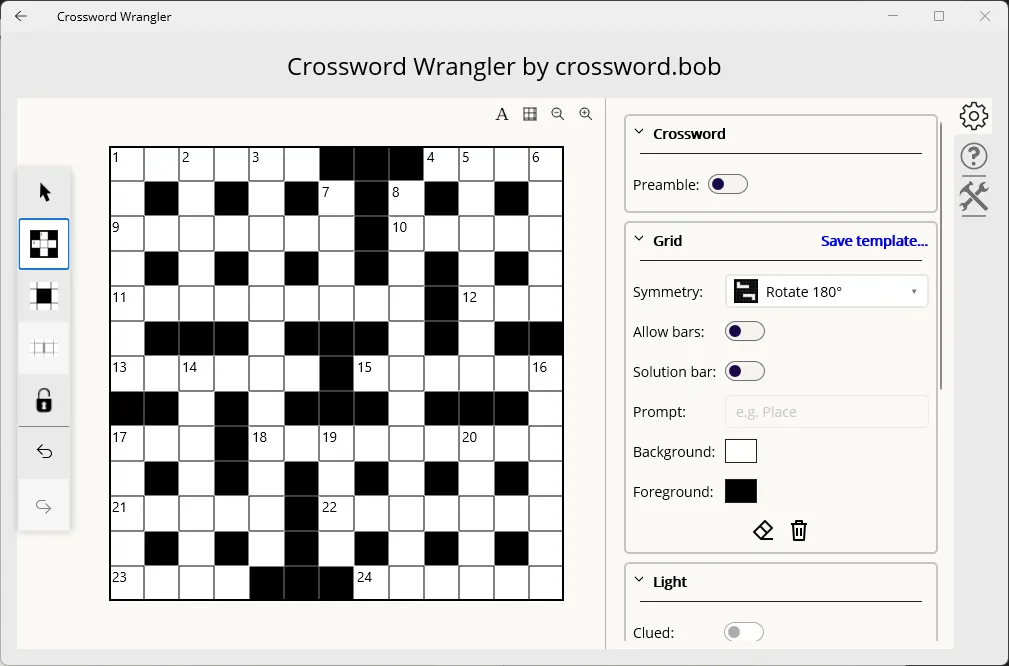Click grid cell numbered 23

pos(127,583)
